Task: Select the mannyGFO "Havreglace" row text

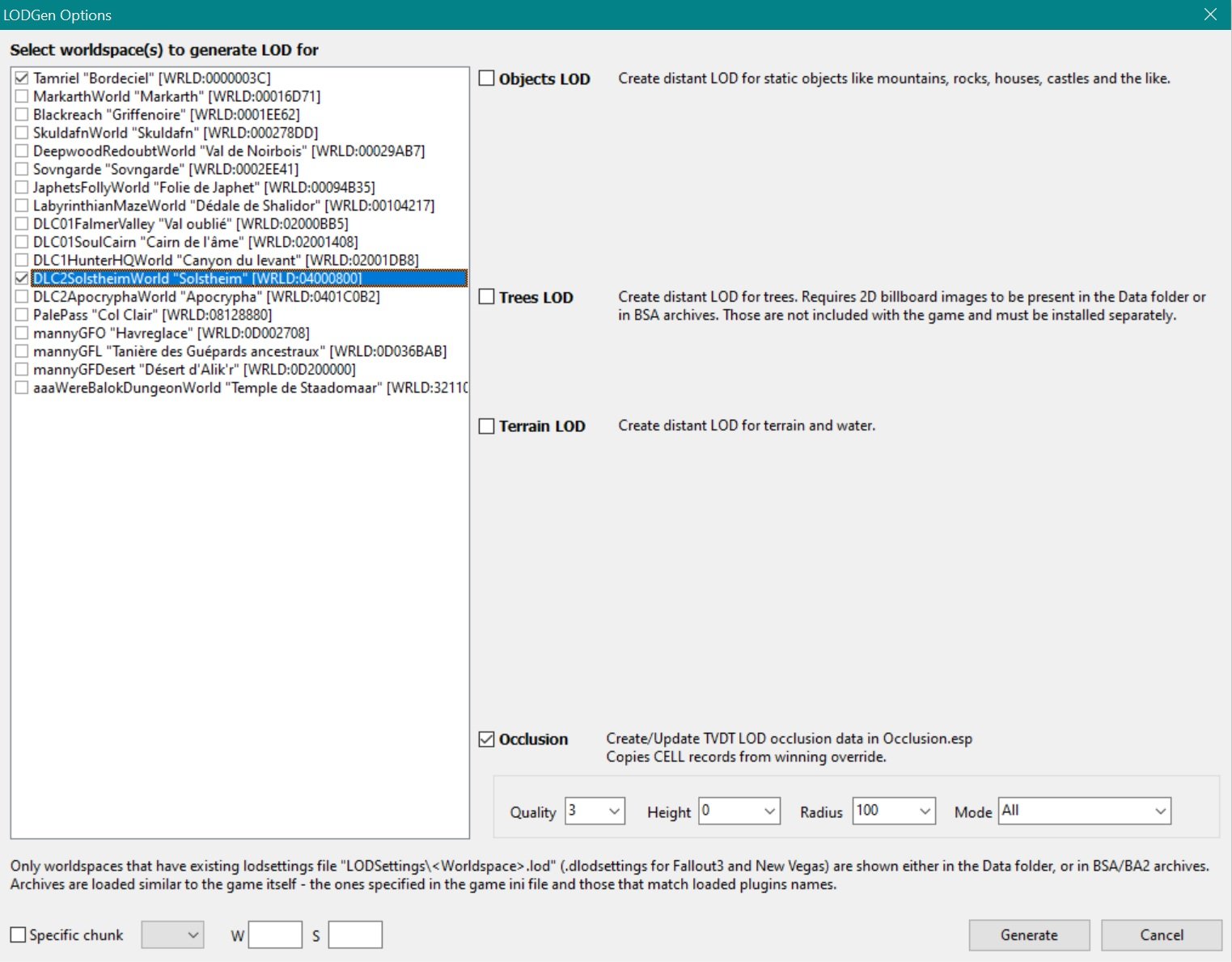Action: [x=171, y=333]
